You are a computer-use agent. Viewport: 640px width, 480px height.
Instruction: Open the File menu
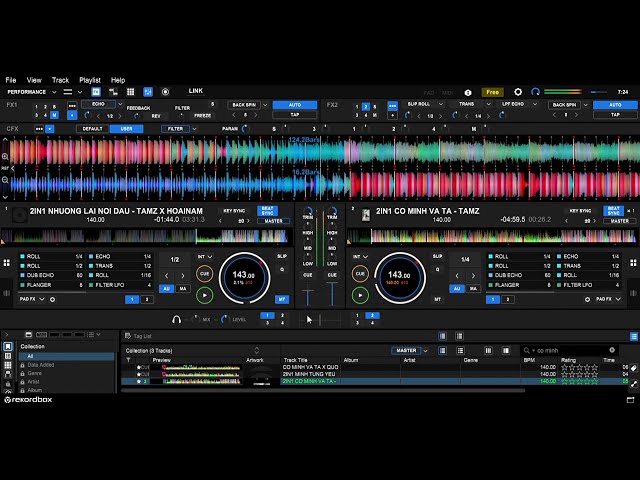[x=11, y=80]
